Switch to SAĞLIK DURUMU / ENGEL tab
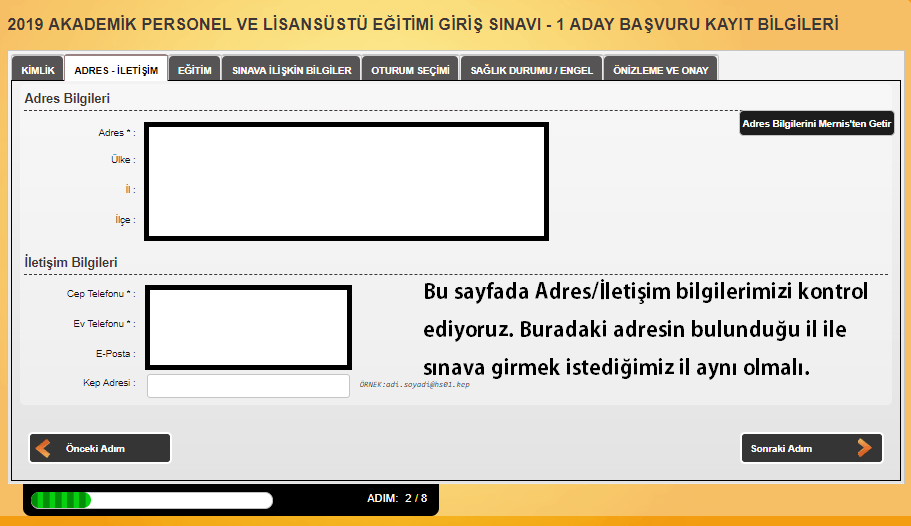 click(532, 70)
